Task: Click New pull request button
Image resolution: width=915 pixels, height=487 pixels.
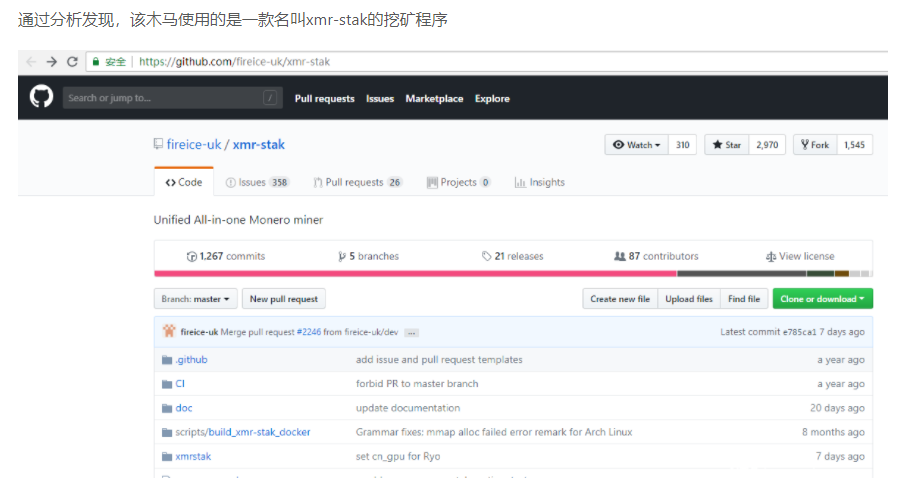Action: click(x=284, y=299)
